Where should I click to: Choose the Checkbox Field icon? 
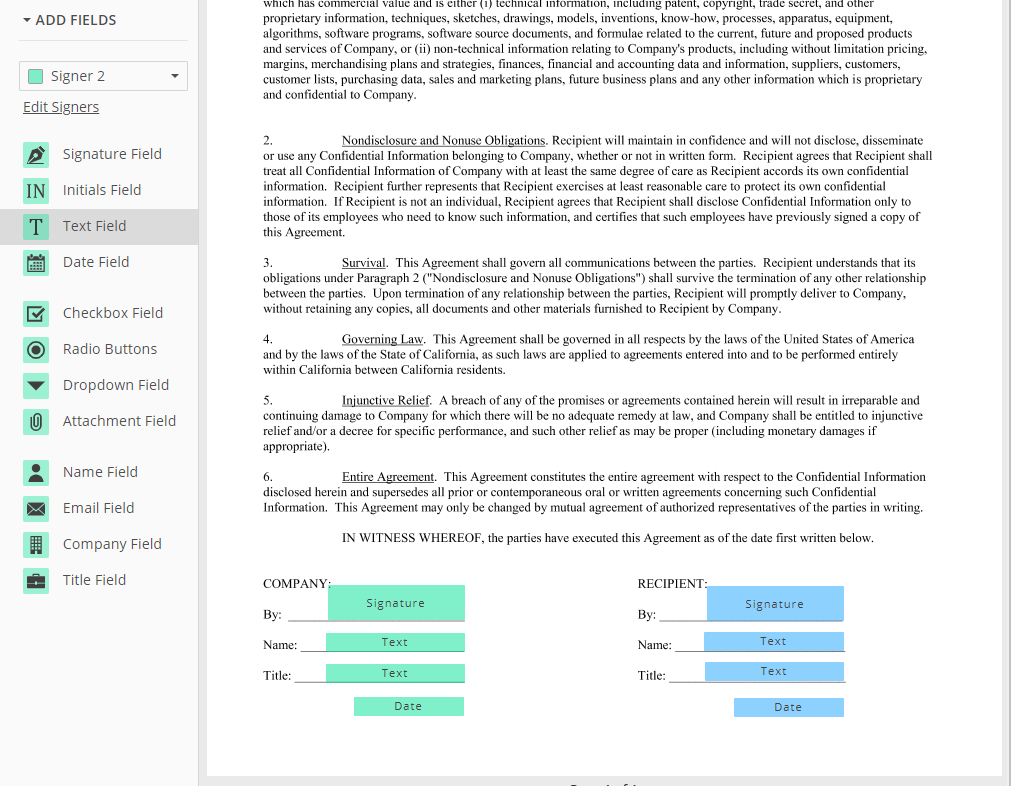click(36, 314)
